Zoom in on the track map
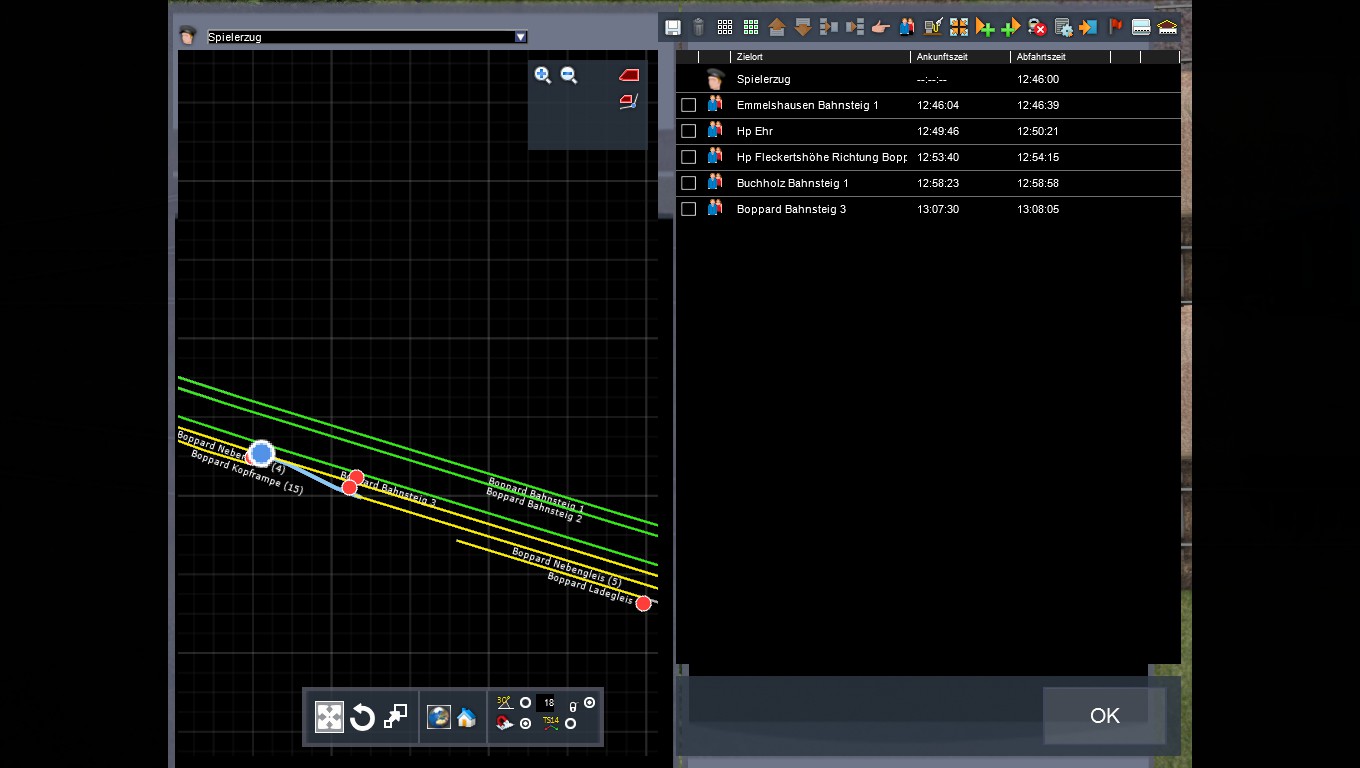Image resolution: width=1360 pixels, height=768 pixels. (x=543, y=75)
